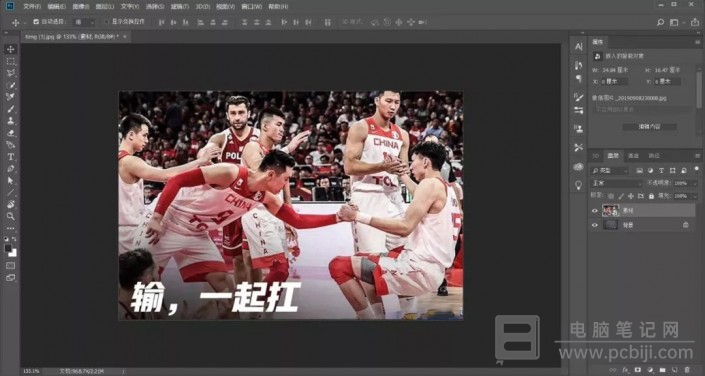This screenshot has height=376, width=705.
Task: Open the Layers panel flyout menu
Action: pyautogui.click(x=697, y=156)
